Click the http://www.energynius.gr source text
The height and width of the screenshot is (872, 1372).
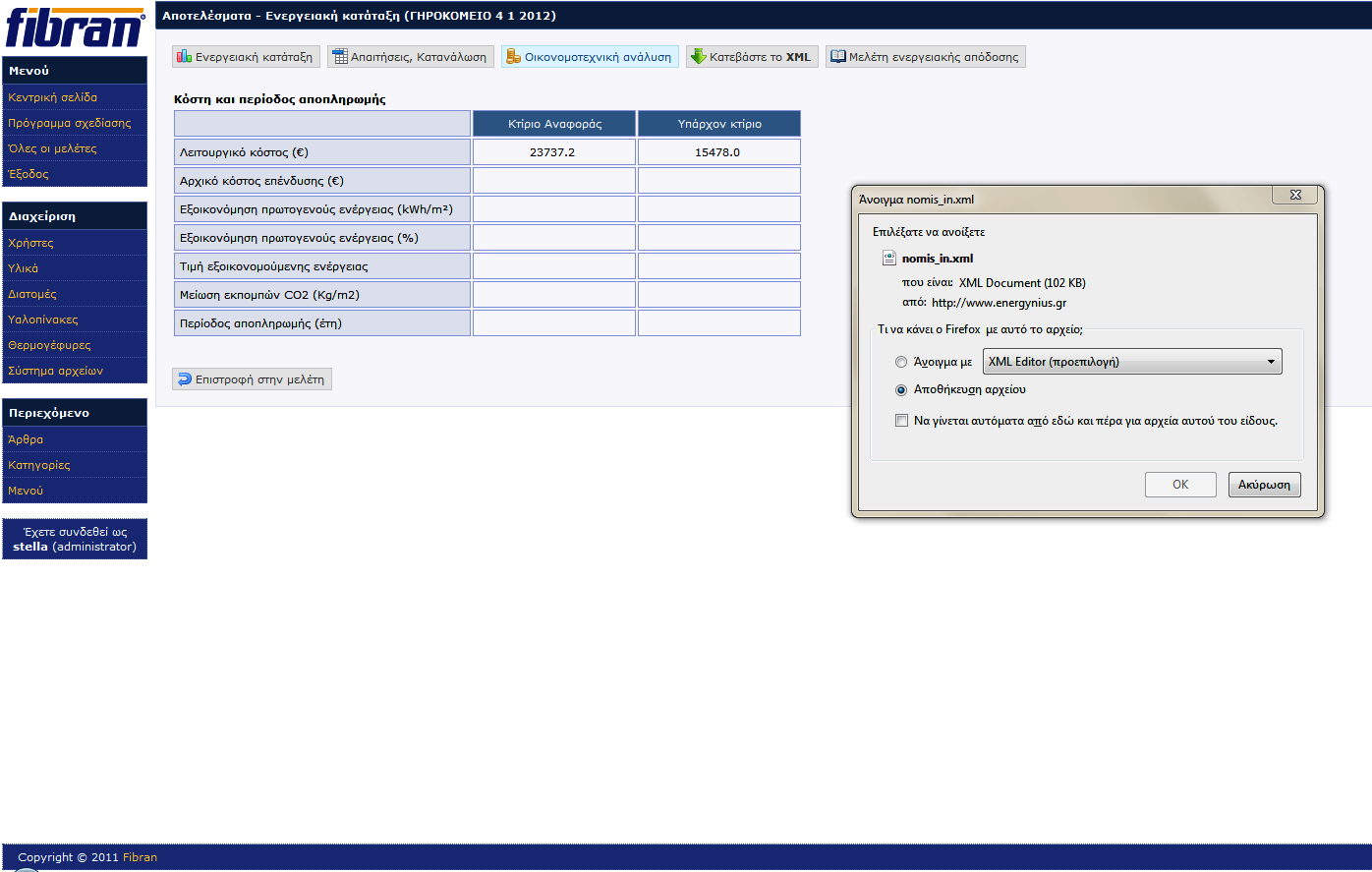pyautogui.click(x=999, y=303)
